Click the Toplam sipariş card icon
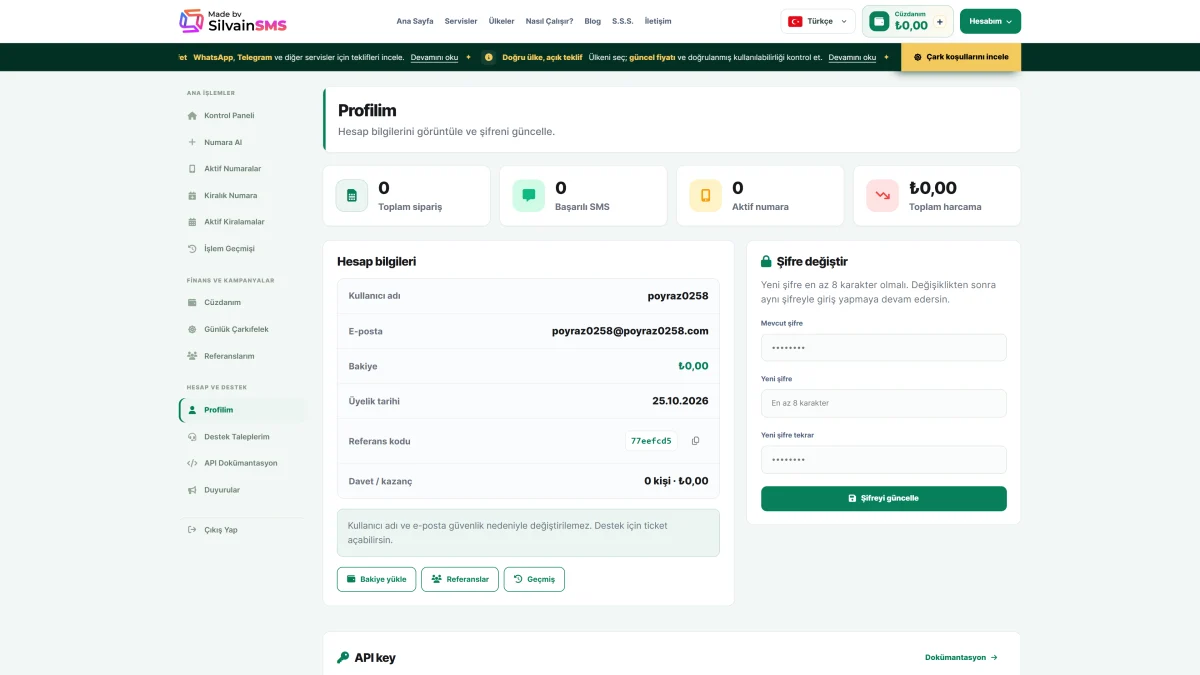Viewport: 1200px width, 675px height. tap(352, 196)
